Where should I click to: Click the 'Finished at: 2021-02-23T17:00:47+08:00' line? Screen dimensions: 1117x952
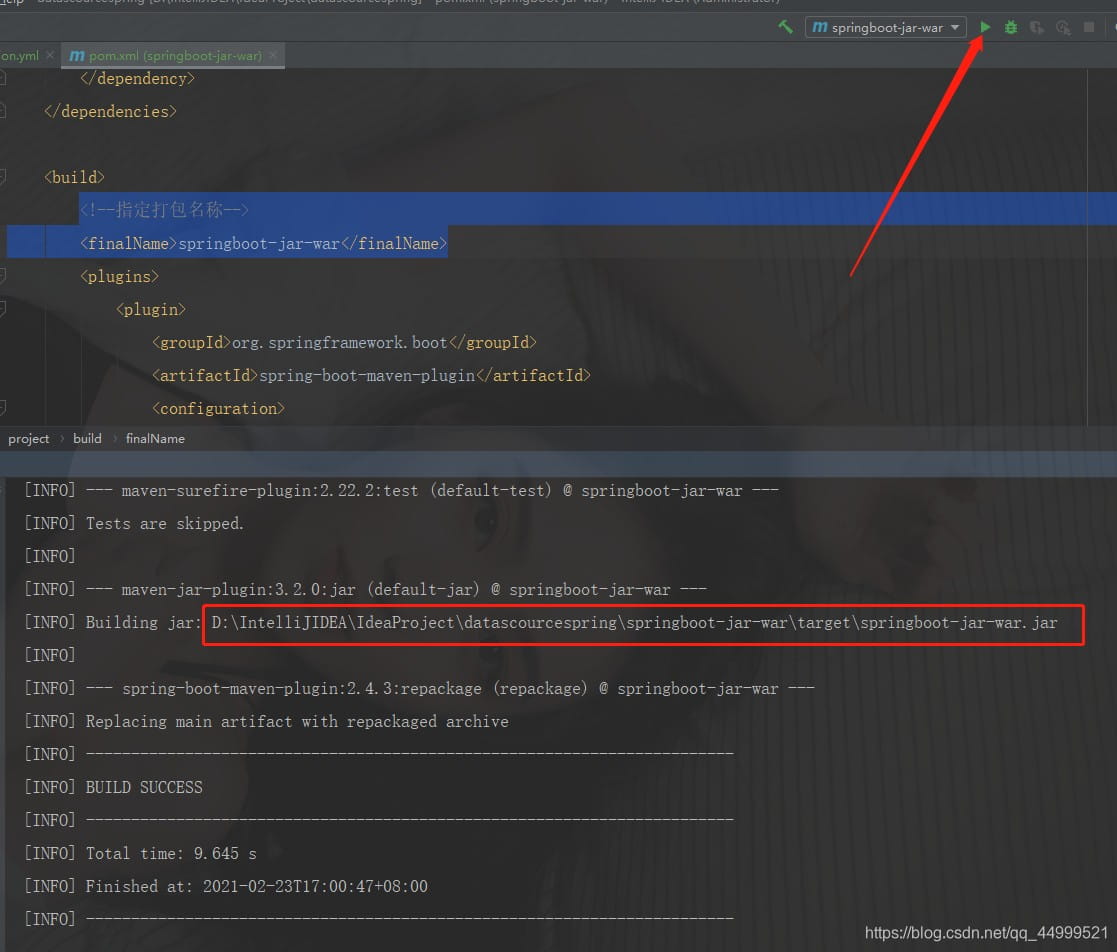(256, 886)
